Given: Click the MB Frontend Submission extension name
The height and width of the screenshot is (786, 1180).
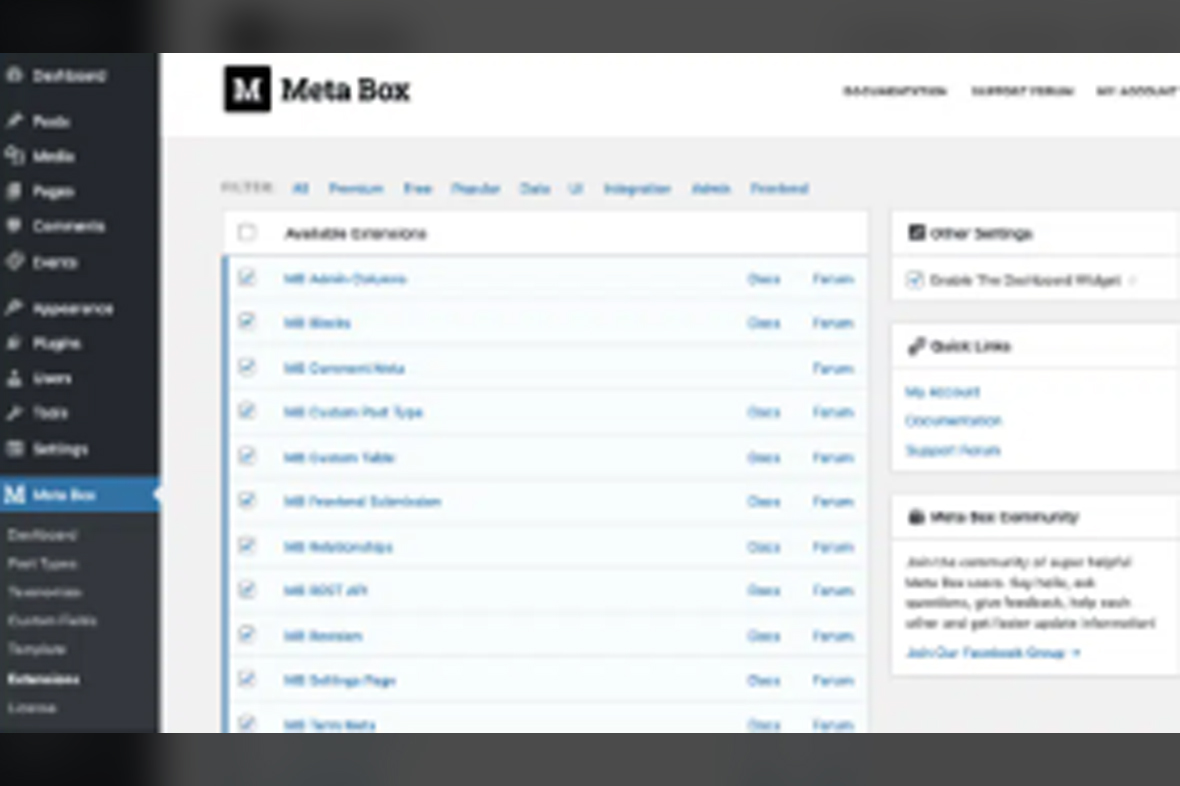Looking at the screenshot, I should pyautogui.click(x=362, y=501).
